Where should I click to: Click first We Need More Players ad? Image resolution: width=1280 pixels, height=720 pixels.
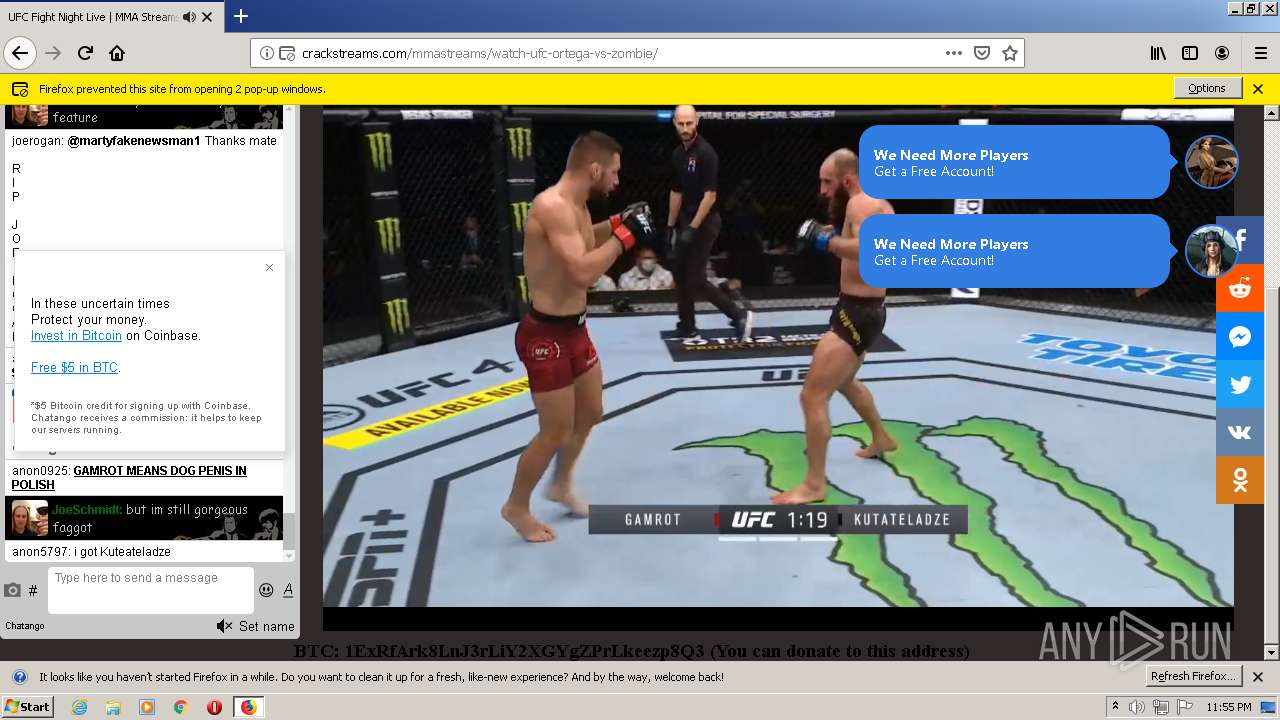click(1015, 162)
